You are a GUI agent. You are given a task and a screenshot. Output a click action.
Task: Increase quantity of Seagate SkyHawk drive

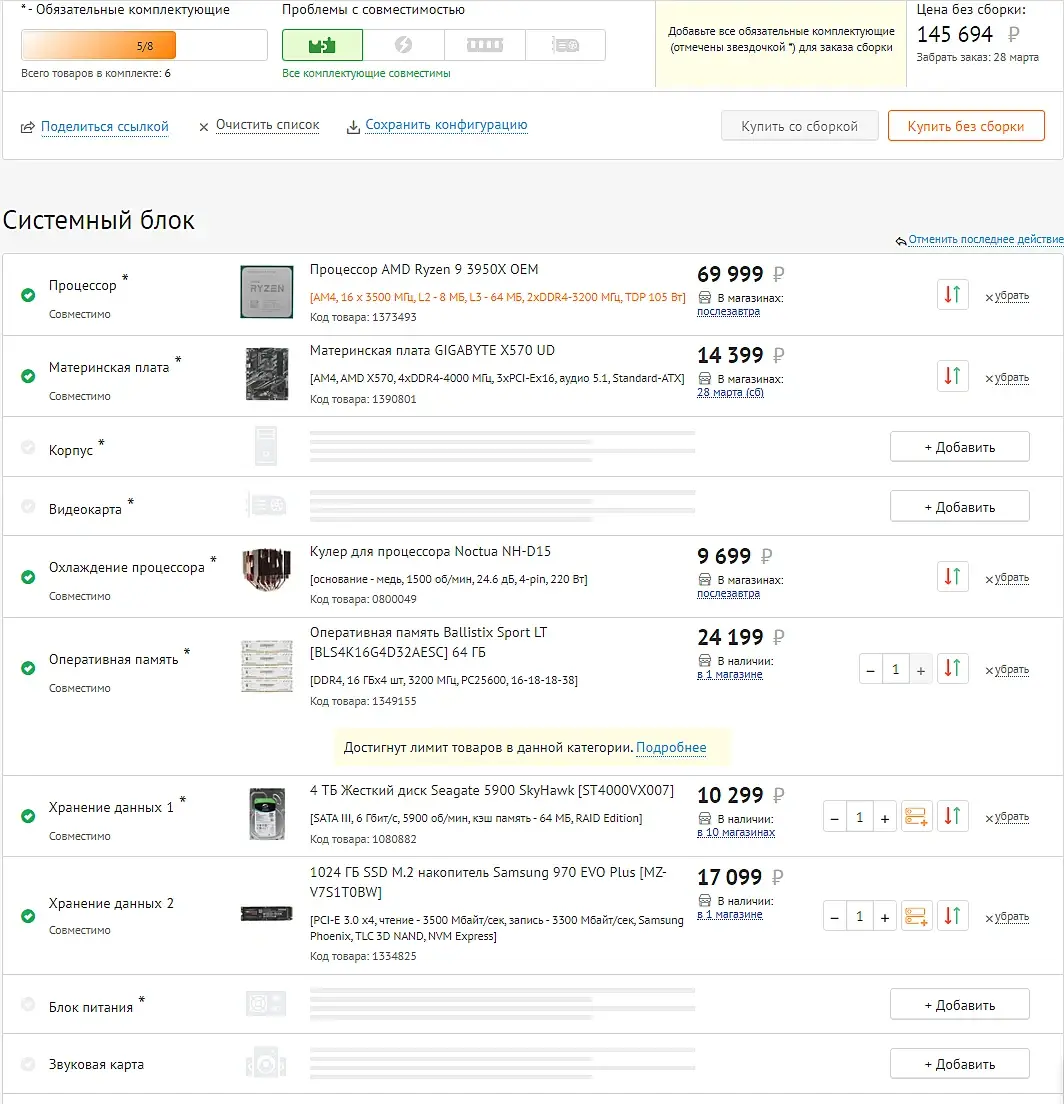tap(884, 817)
